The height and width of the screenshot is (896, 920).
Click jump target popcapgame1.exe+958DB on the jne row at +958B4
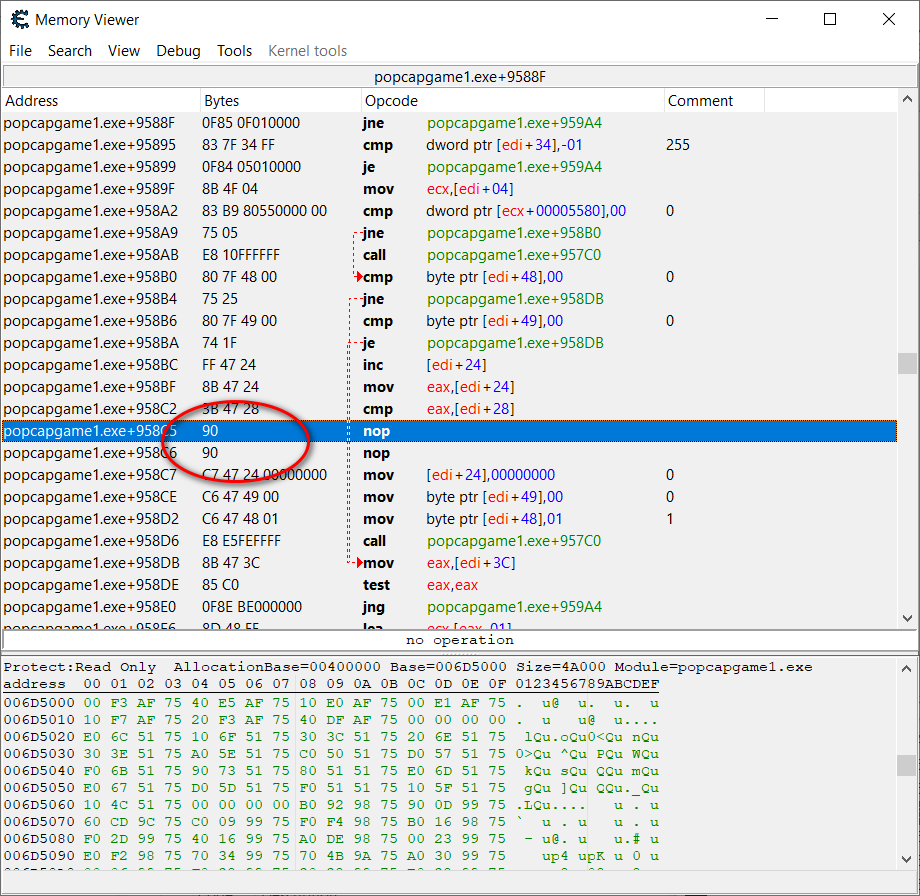coord(515,299)
